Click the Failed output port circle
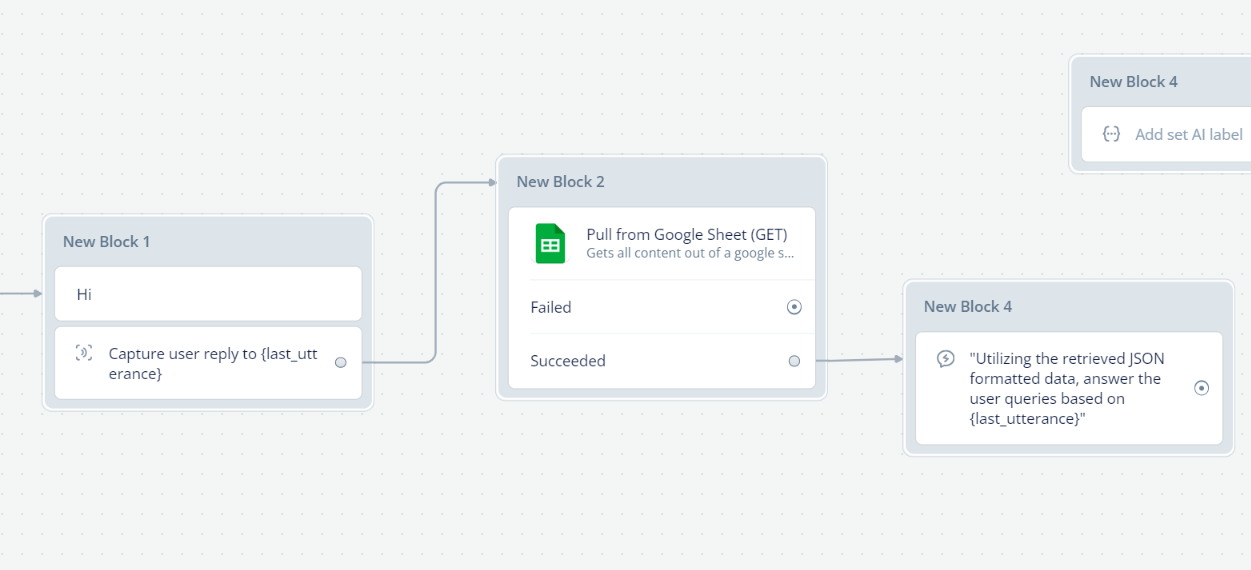1251x570 pixels. [x=794, y=307]
